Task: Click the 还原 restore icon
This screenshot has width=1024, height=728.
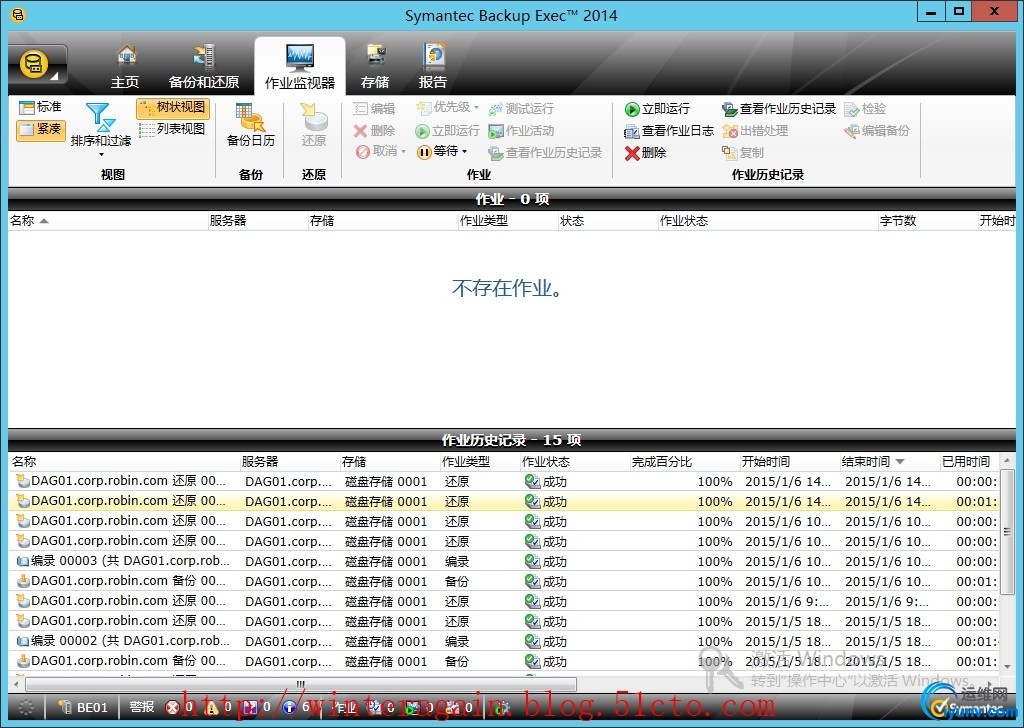Action: (x=313, y=125)
